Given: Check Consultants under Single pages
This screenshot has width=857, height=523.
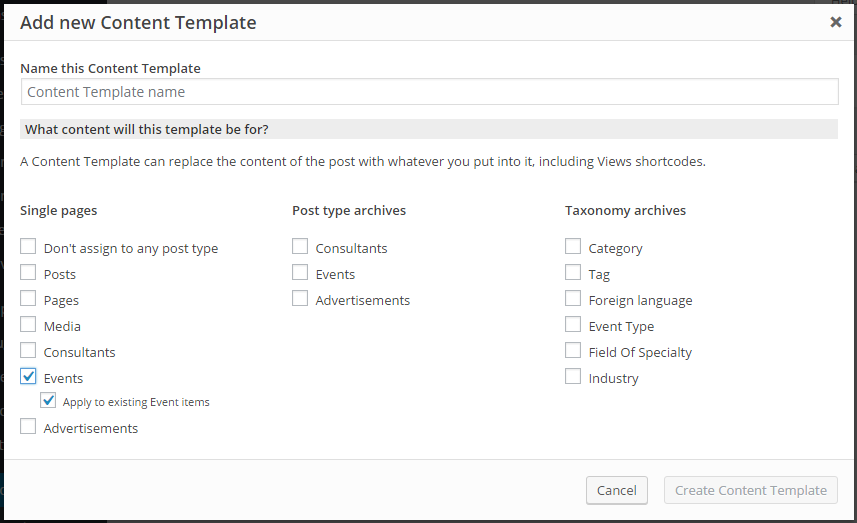Looking at the screenshot, I should click(x=28, y=350).
